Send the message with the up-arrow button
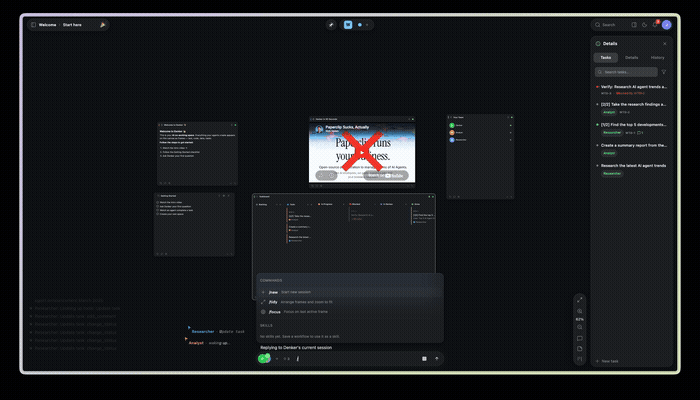 click(437, 358)
